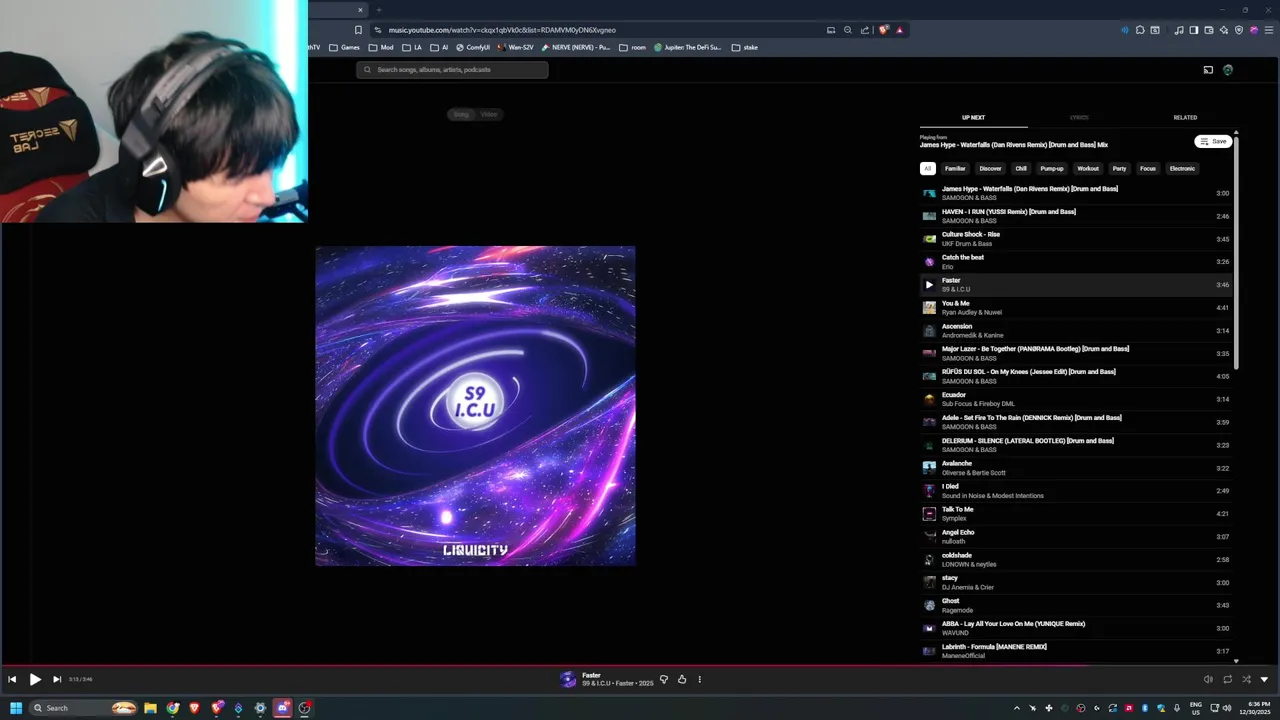Play the current song with the play button
This screenshot has height=720, width=1280.
[x=35, y=679]
